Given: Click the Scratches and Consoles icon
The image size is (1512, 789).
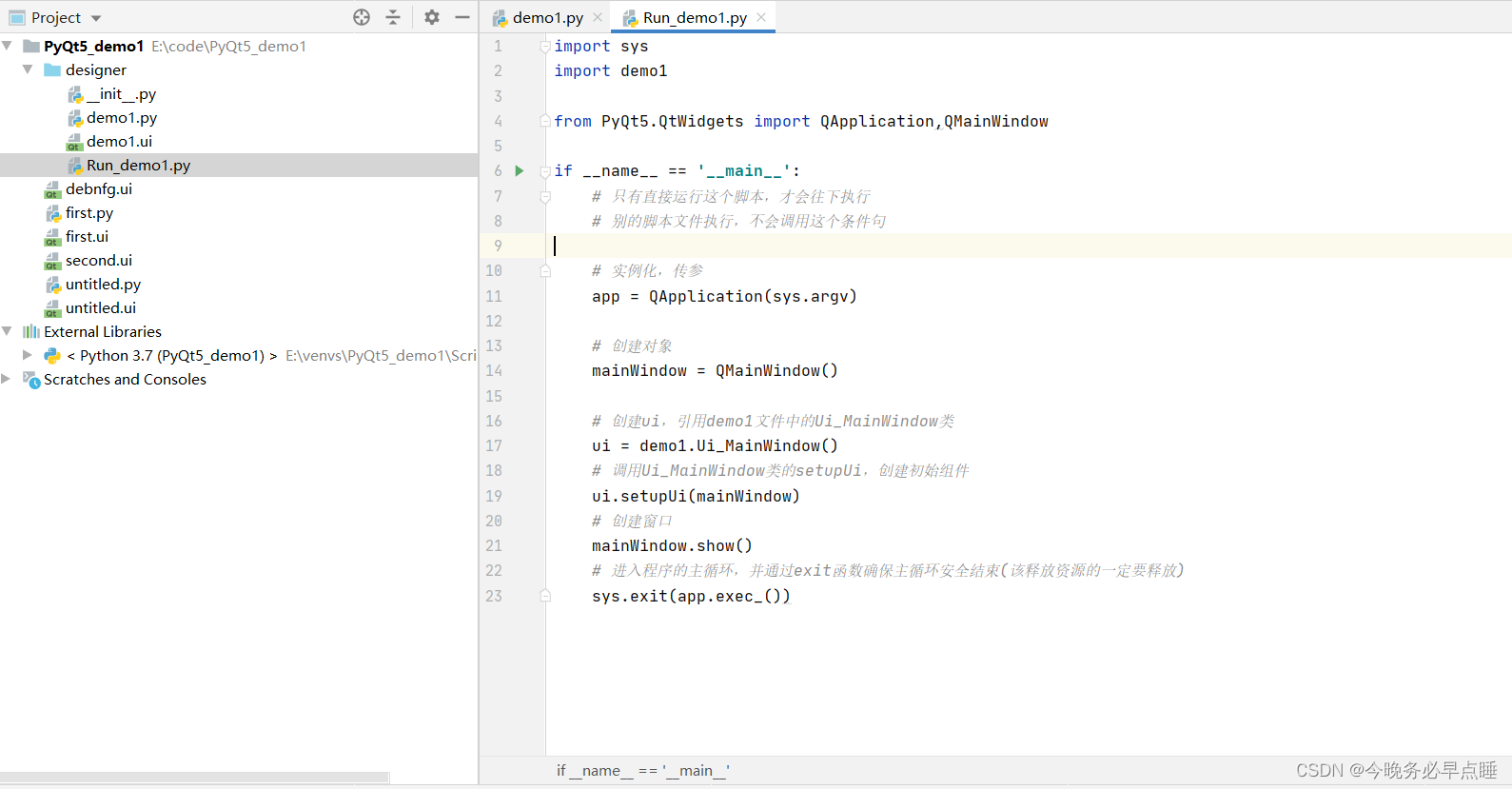Looking at the screenshot, I should [x=31, y=379].
